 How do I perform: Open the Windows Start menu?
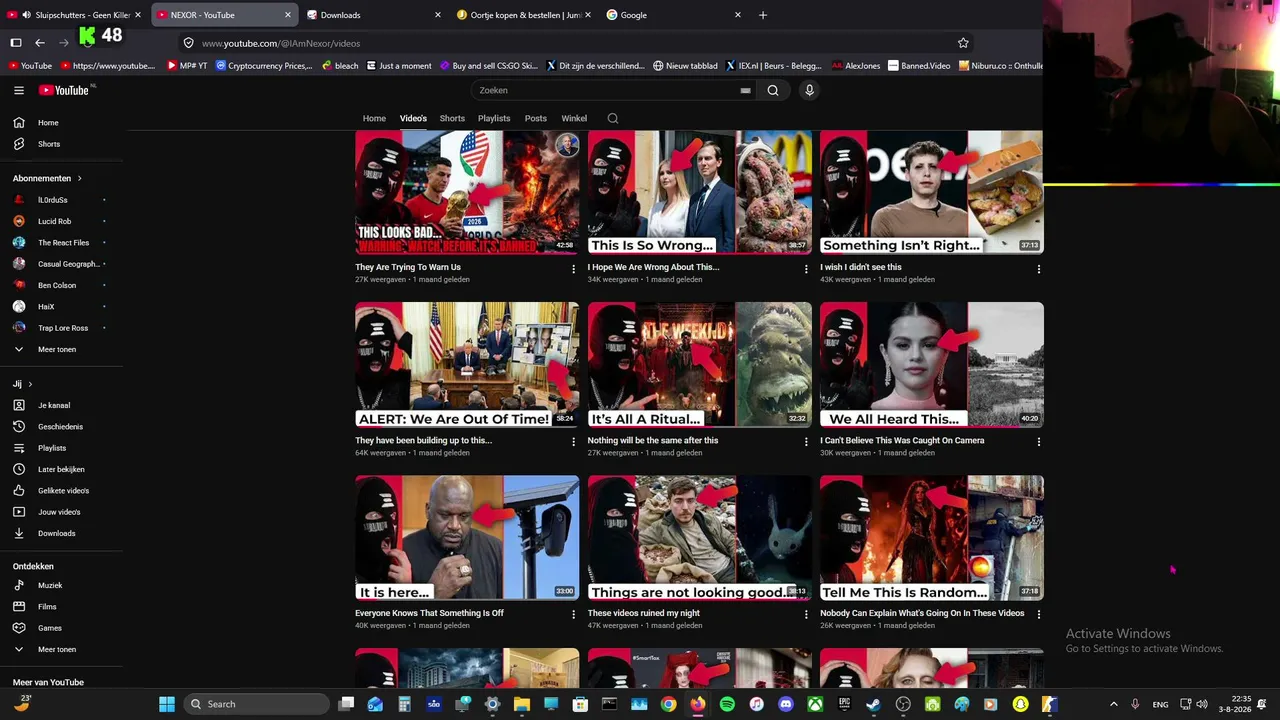point(167,704)
